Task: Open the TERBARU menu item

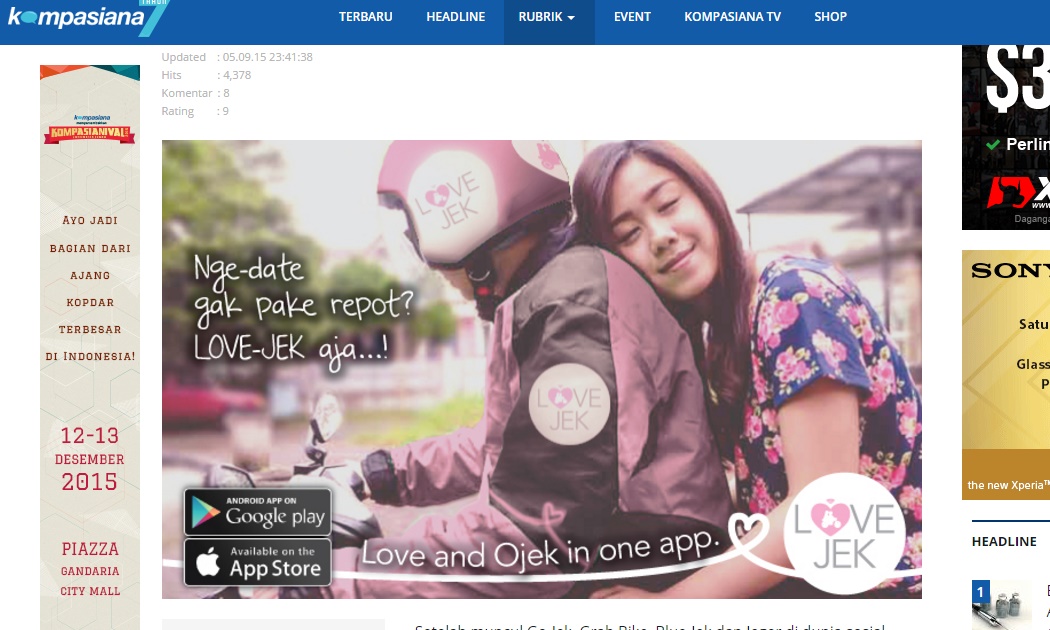Action: [x=366, y=17]
